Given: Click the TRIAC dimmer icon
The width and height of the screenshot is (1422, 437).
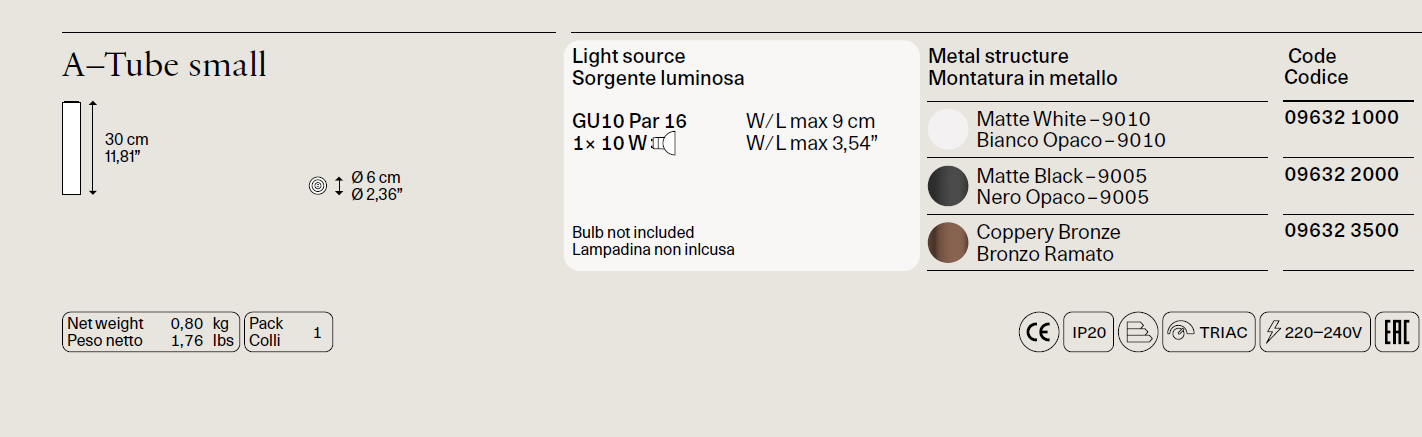Looking at the screenshot, I should click(x=1209, y=332).
